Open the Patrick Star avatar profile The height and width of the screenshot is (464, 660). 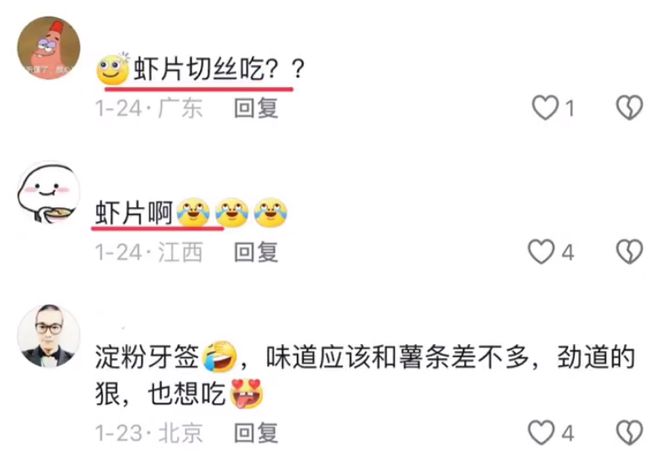pyautogui.click(x=48, y=48)
